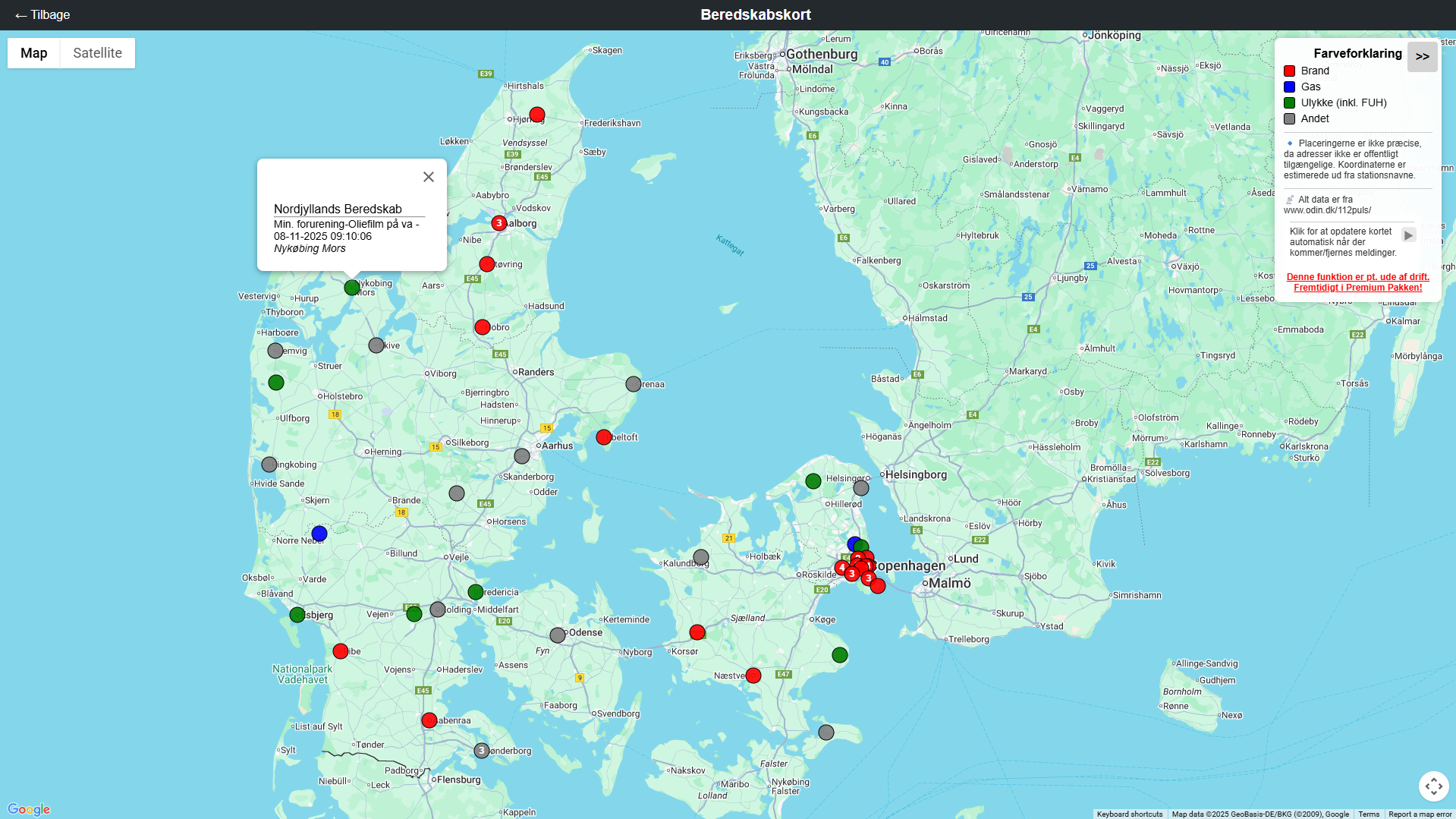
Task: Open the grey cluster marker at Sønderborg
Action: 482,751
